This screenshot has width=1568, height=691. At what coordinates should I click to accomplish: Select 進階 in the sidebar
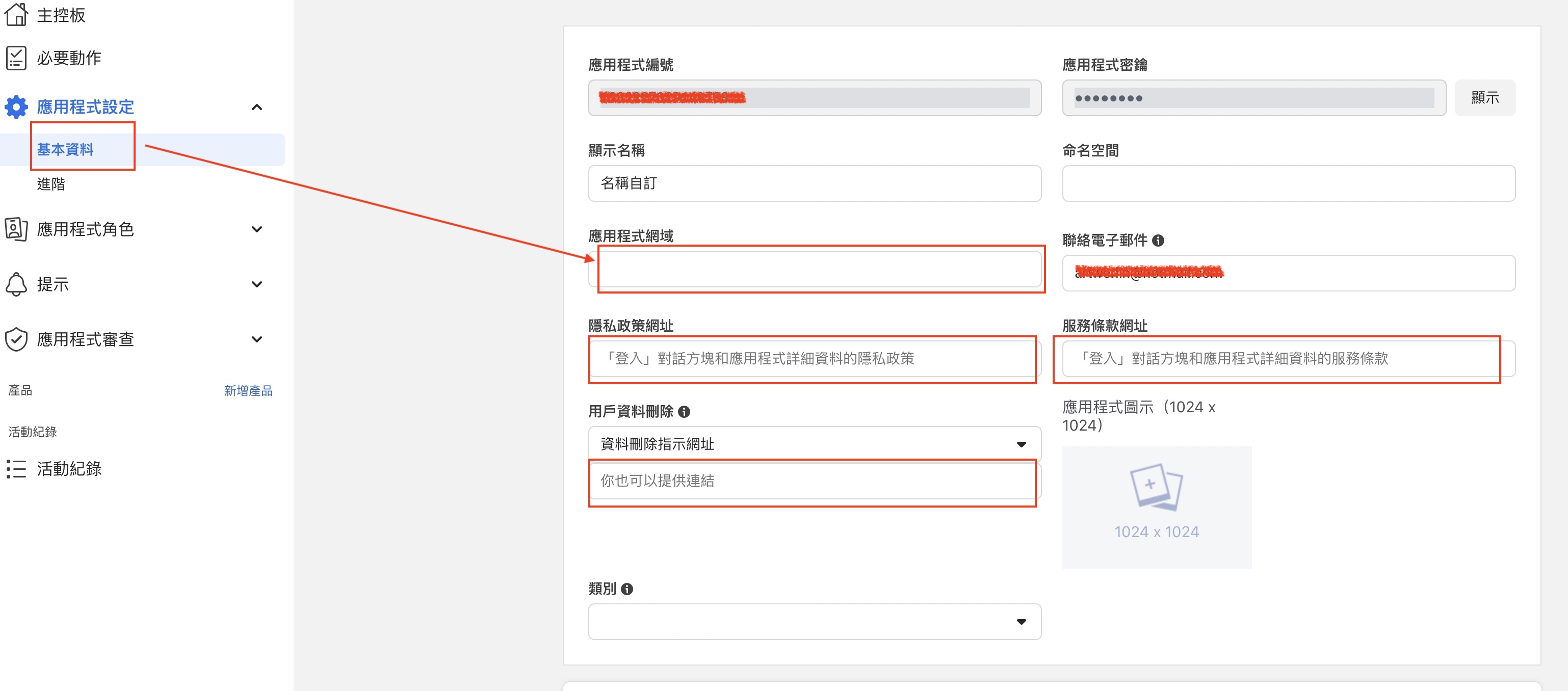point(51,184)
